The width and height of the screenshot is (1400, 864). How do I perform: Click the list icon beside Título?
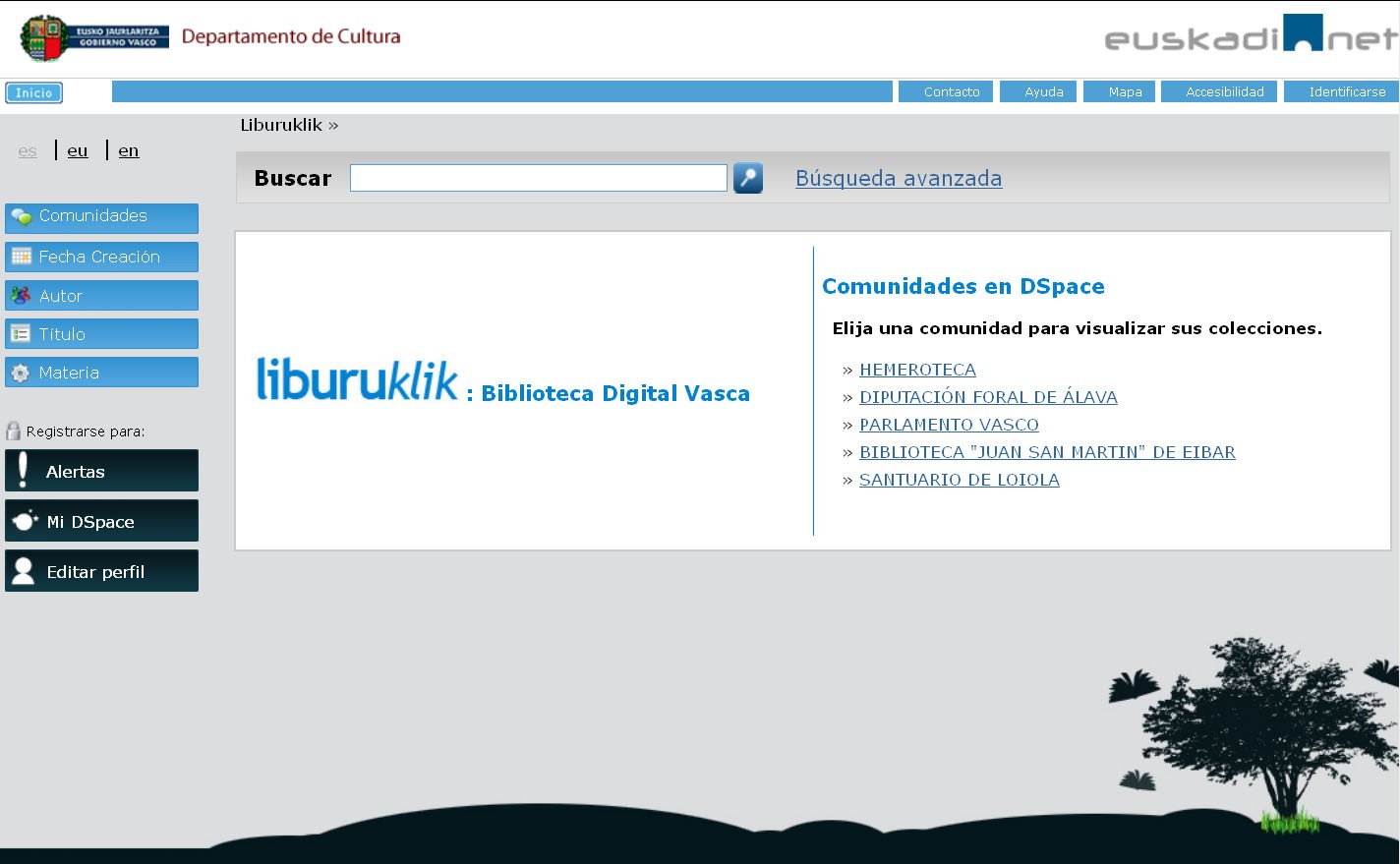(x=19, y=333)
